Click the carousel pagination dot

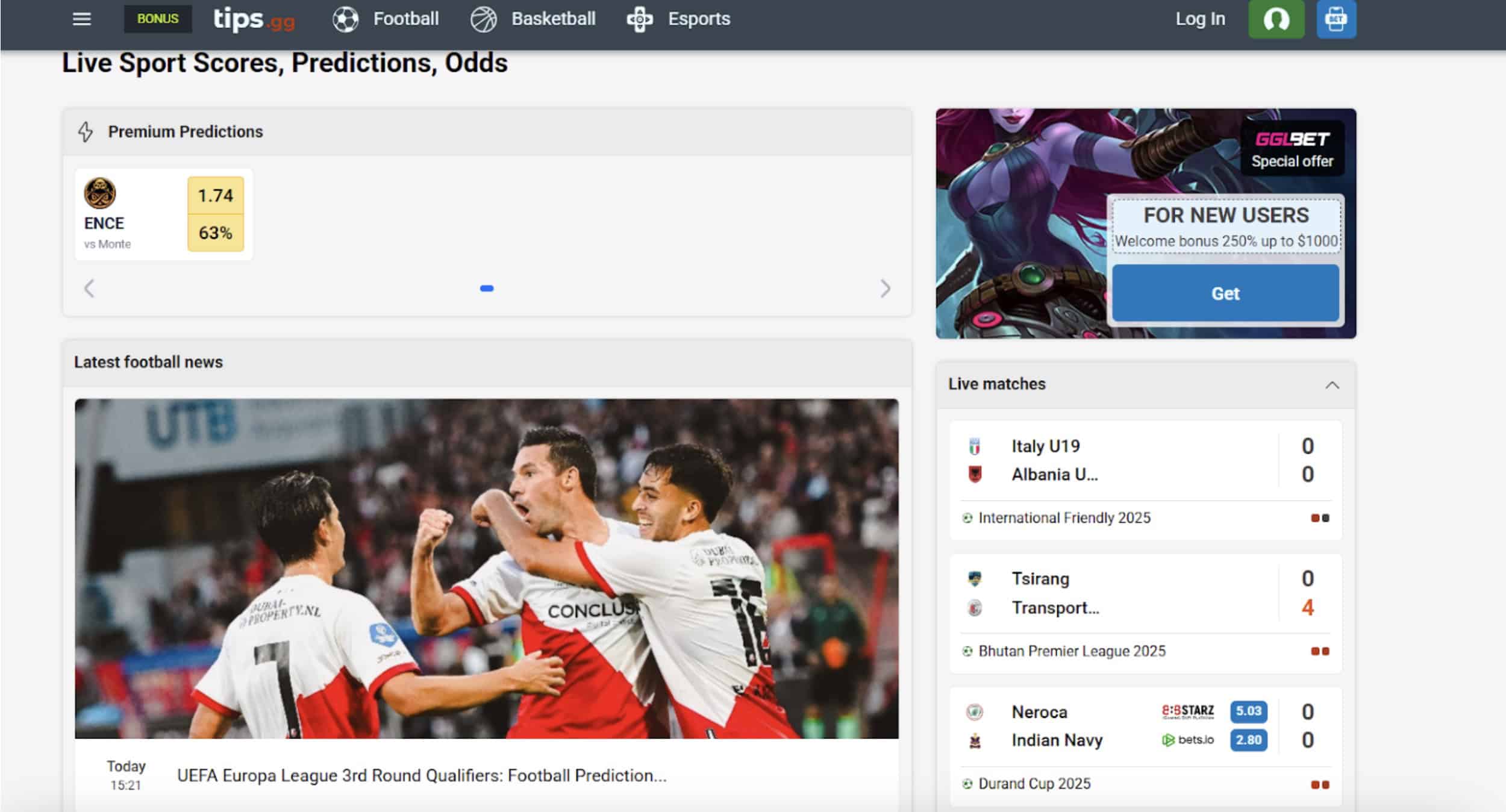(x=487, y=289)
